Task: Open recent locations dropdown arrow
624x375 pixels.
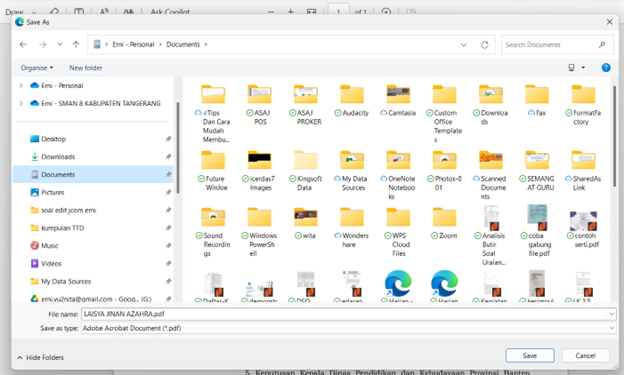Action: click(60, 45)
